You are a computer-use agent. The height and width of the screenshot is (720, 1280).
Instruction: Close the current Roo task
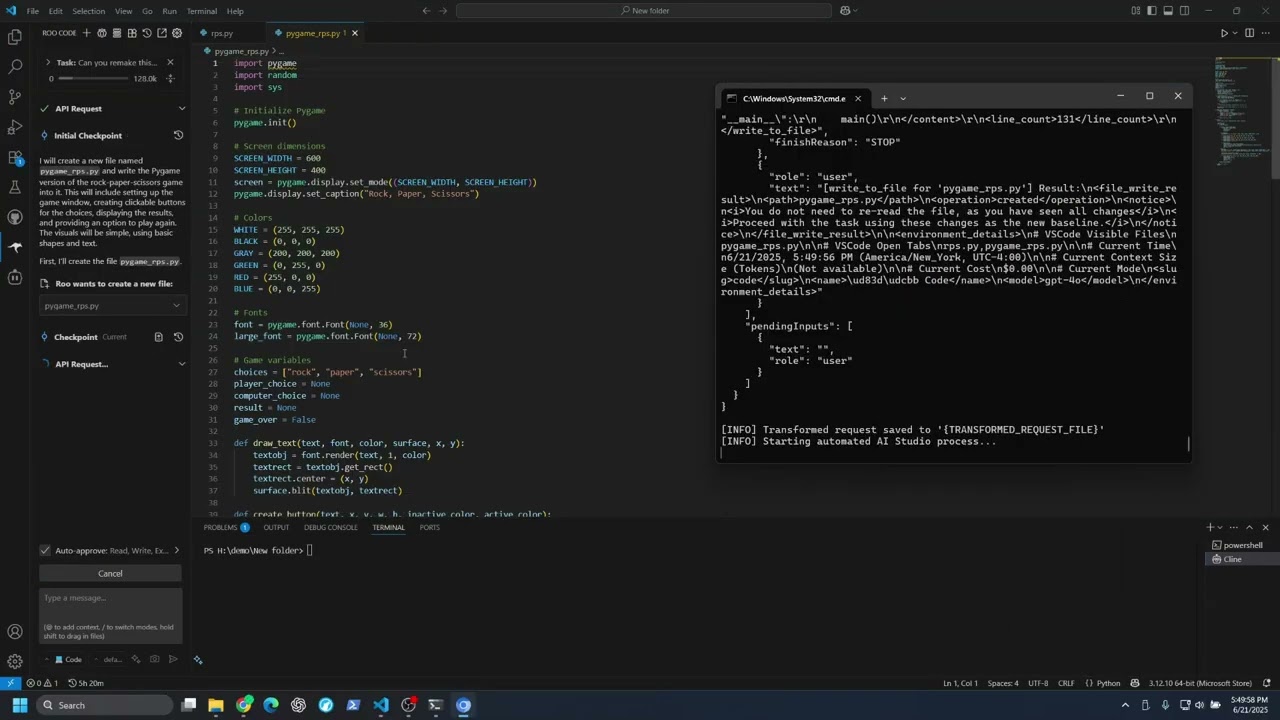point(170,62)
